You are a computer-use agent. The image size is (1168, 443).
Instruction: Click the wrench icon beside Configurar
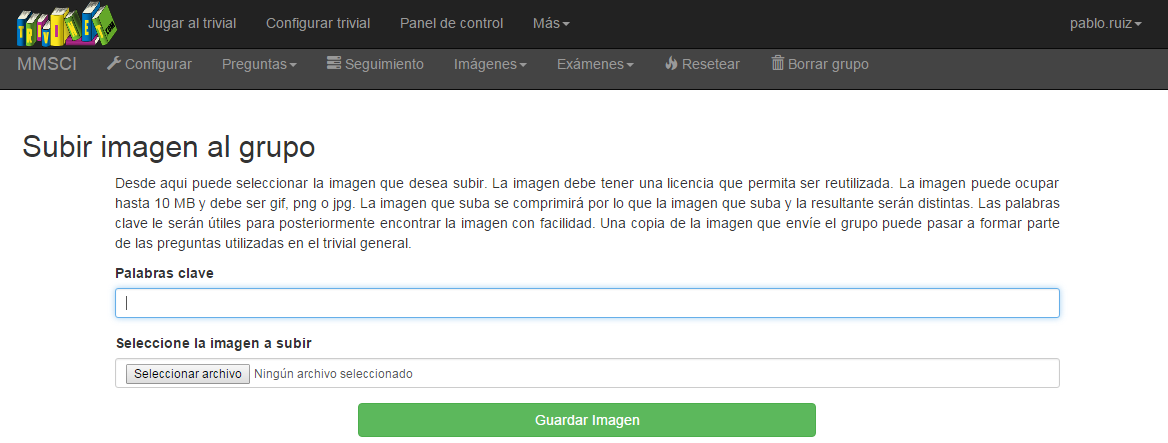(114, 63)
